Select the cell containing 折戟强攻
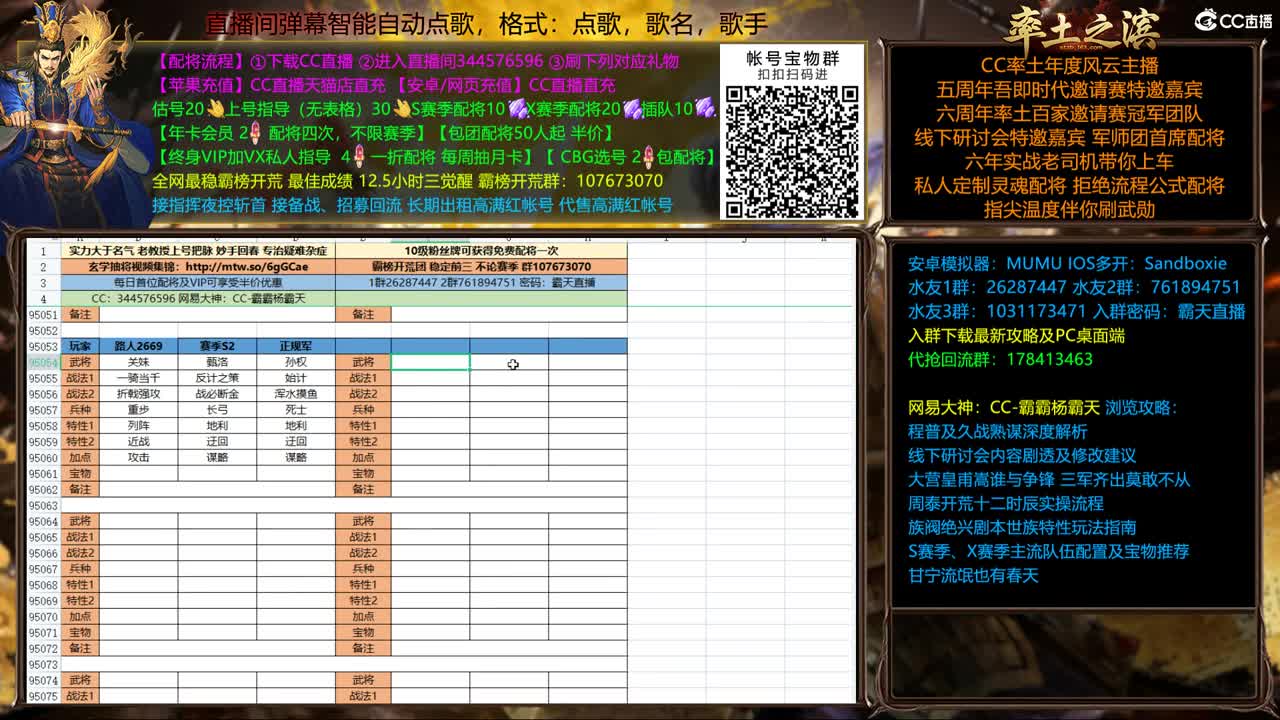 point(138,394)
